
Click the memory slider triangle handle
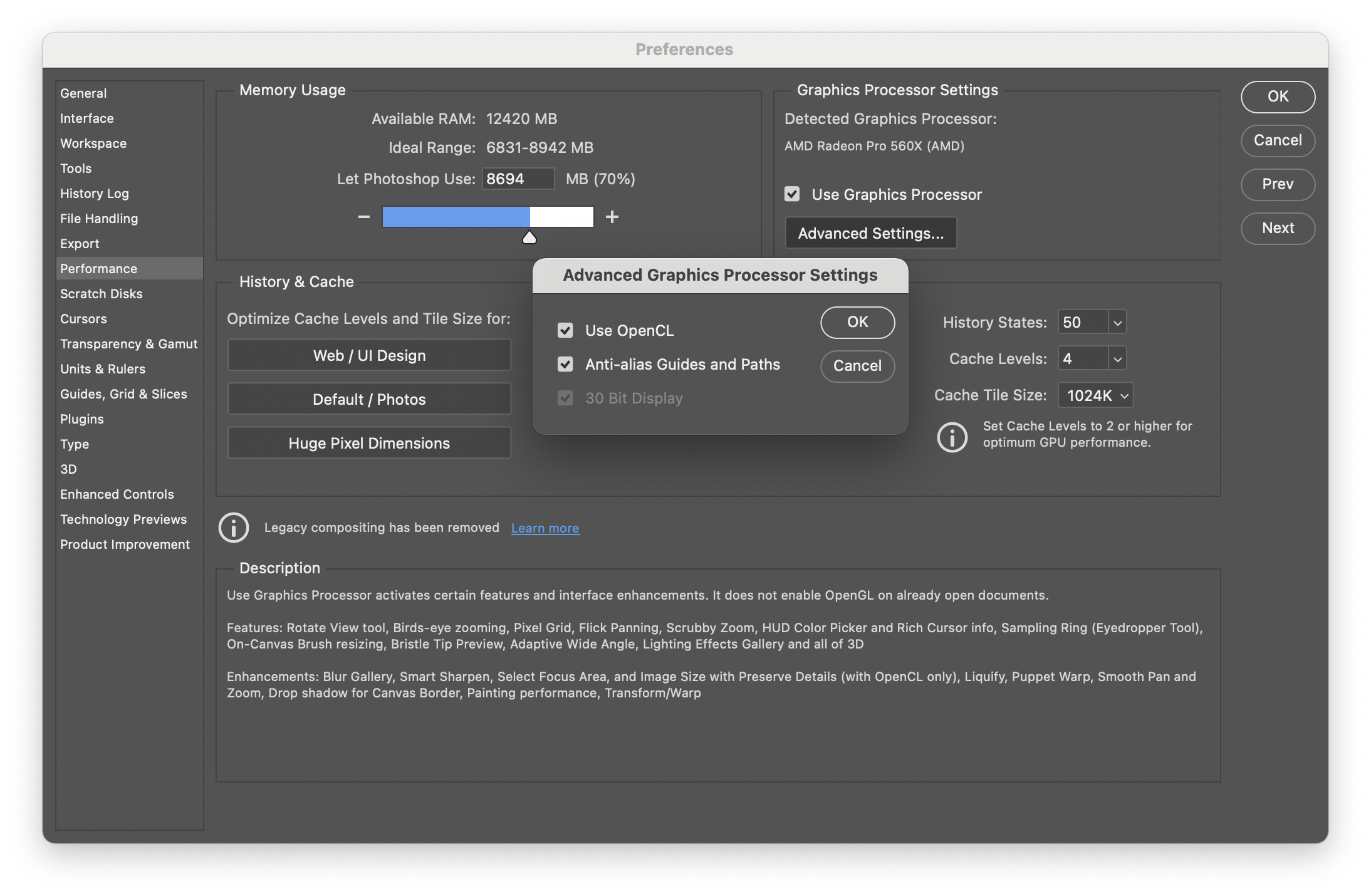(529, 237)
